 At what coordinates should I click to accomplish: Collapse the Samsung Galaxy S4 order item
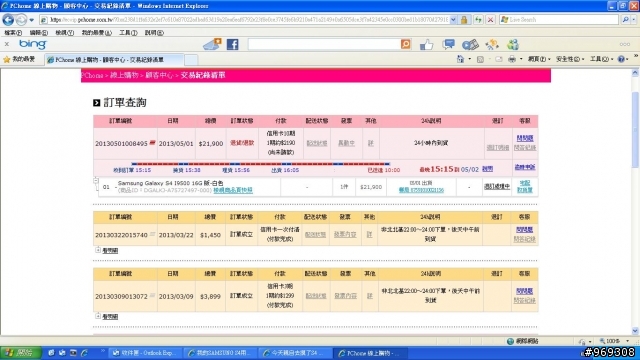(96, 180)
